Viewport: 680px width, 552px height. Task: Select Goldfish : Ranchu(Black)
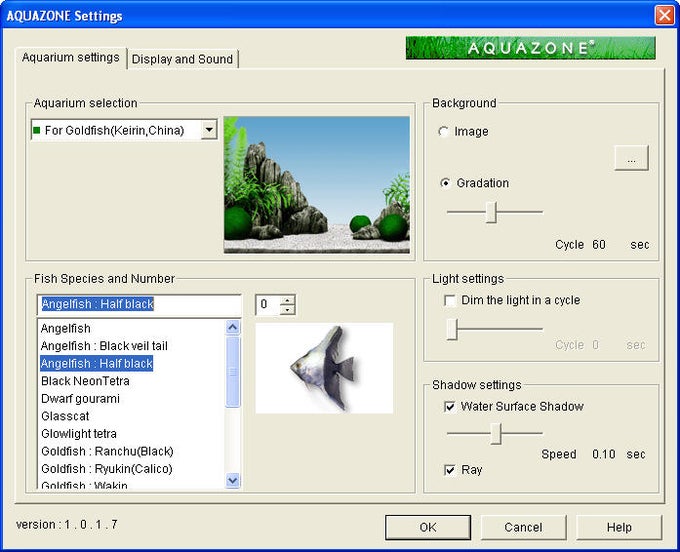coord(107,451)
